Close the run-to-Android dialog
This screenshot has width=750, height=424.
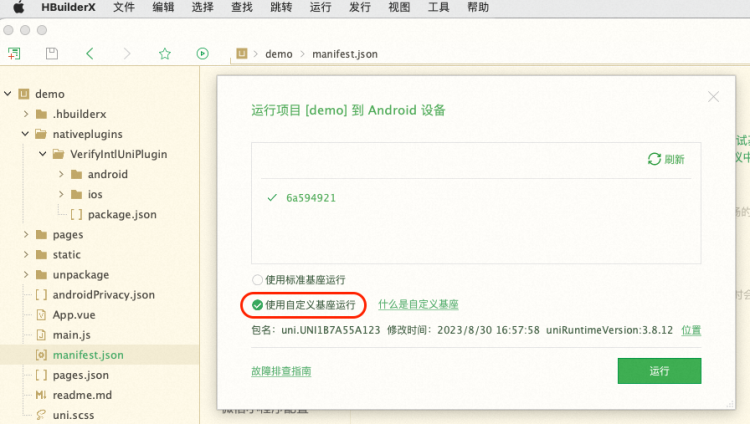[x=713, y=97]
